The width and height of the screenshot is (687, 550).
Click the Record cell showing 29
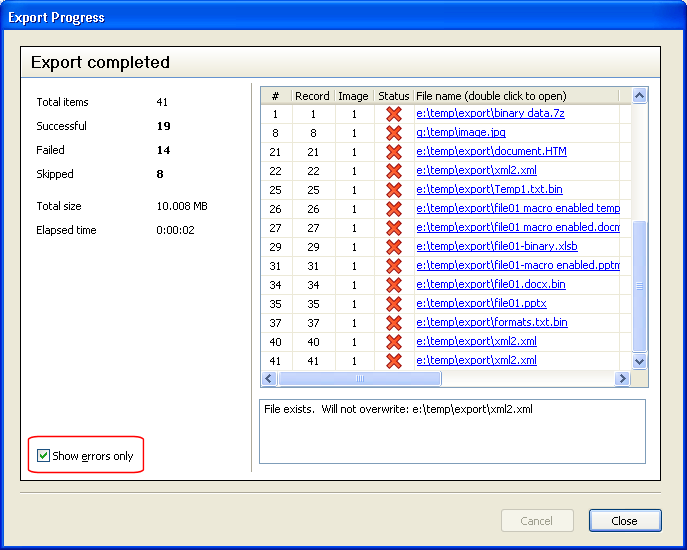point(313,247)
